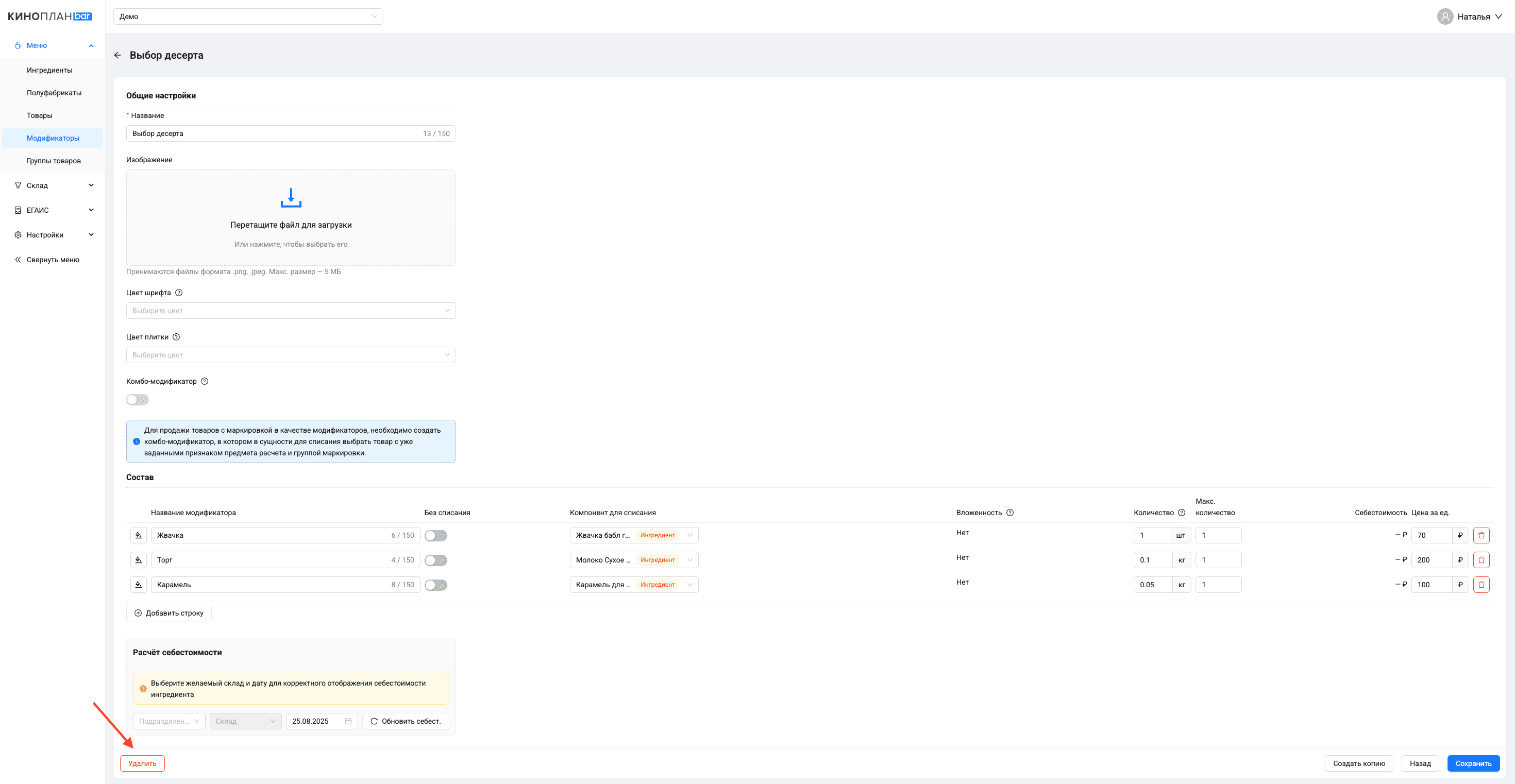This screenshot has height=784, width=1515.
Task: Open the Демо dropdown at the top
Action: coord(247,16)
